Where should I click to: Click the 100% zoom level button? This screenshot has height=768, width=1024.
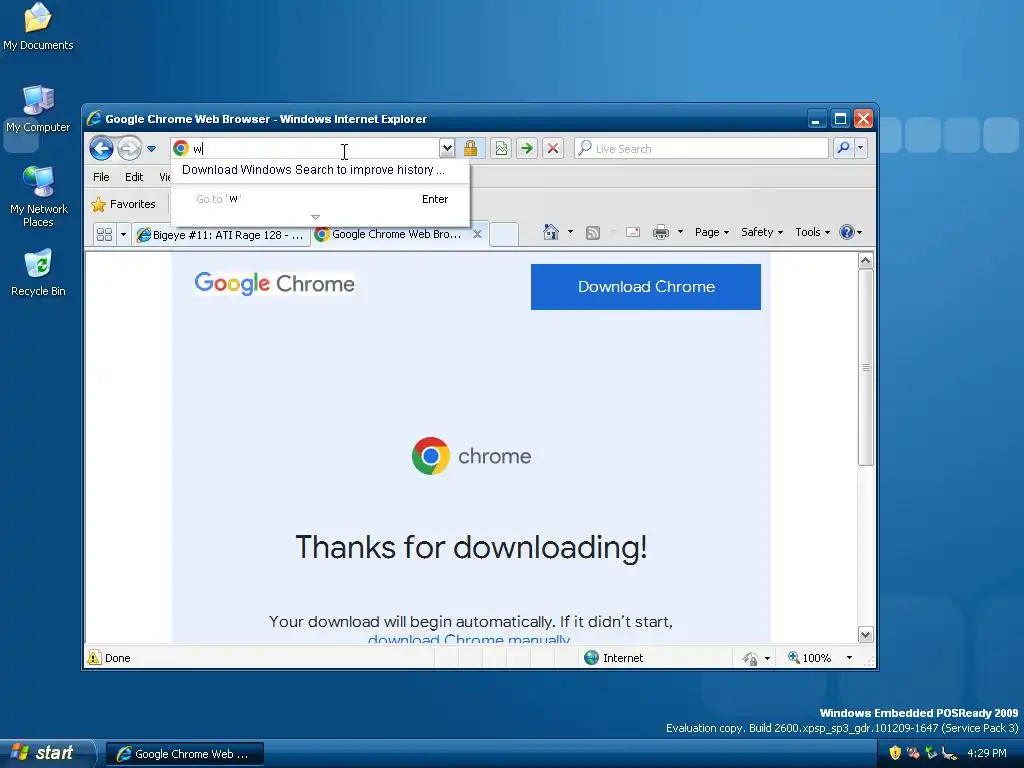point(810,658)
